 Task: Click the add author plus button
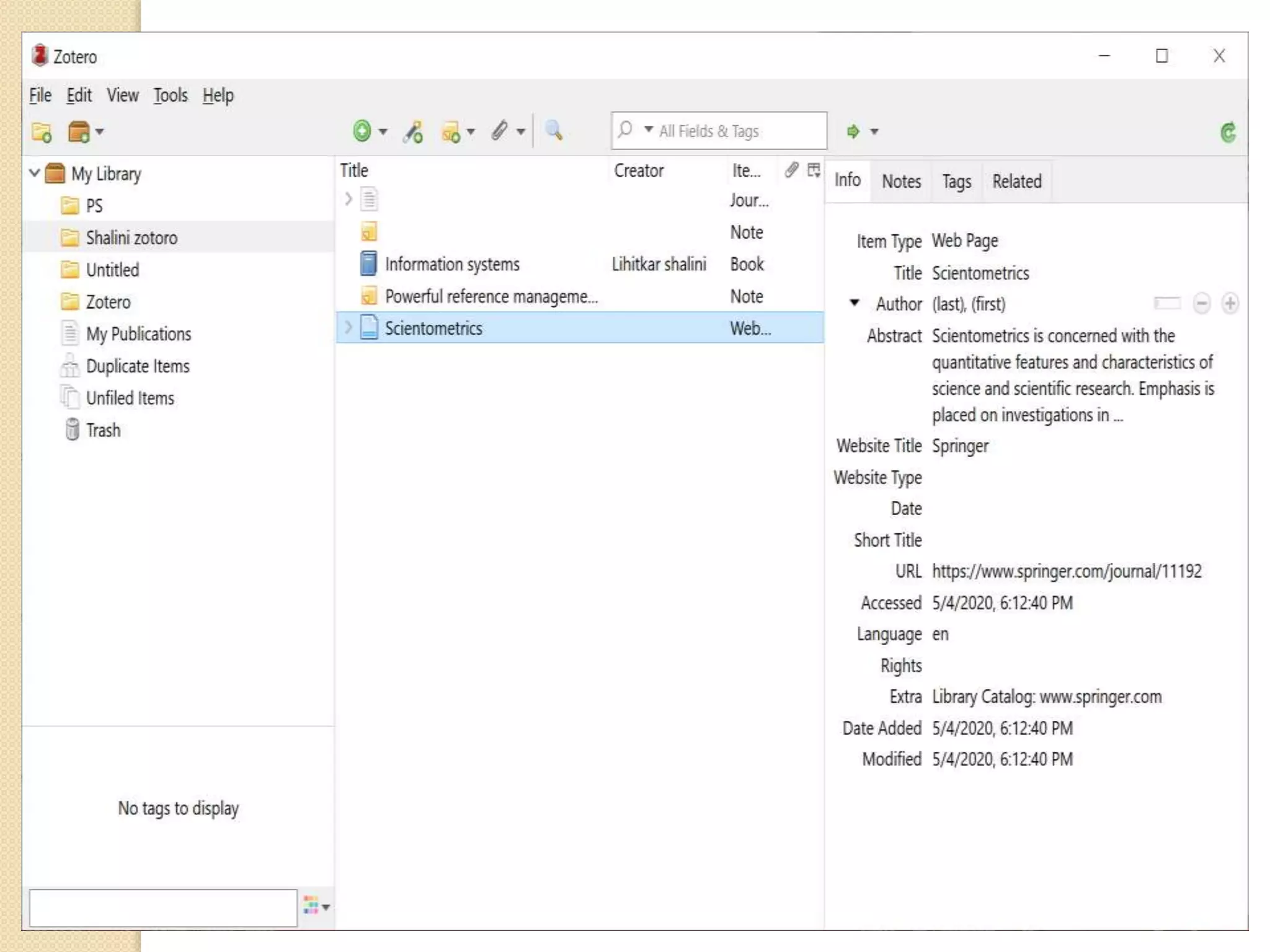[1230, 304]
